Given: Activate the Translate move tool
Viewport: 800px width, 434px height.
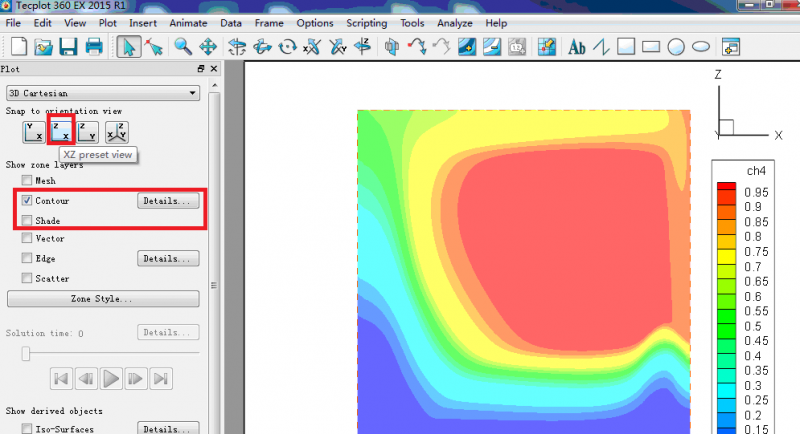Looking at the screenshot, I should click(208, 47).
